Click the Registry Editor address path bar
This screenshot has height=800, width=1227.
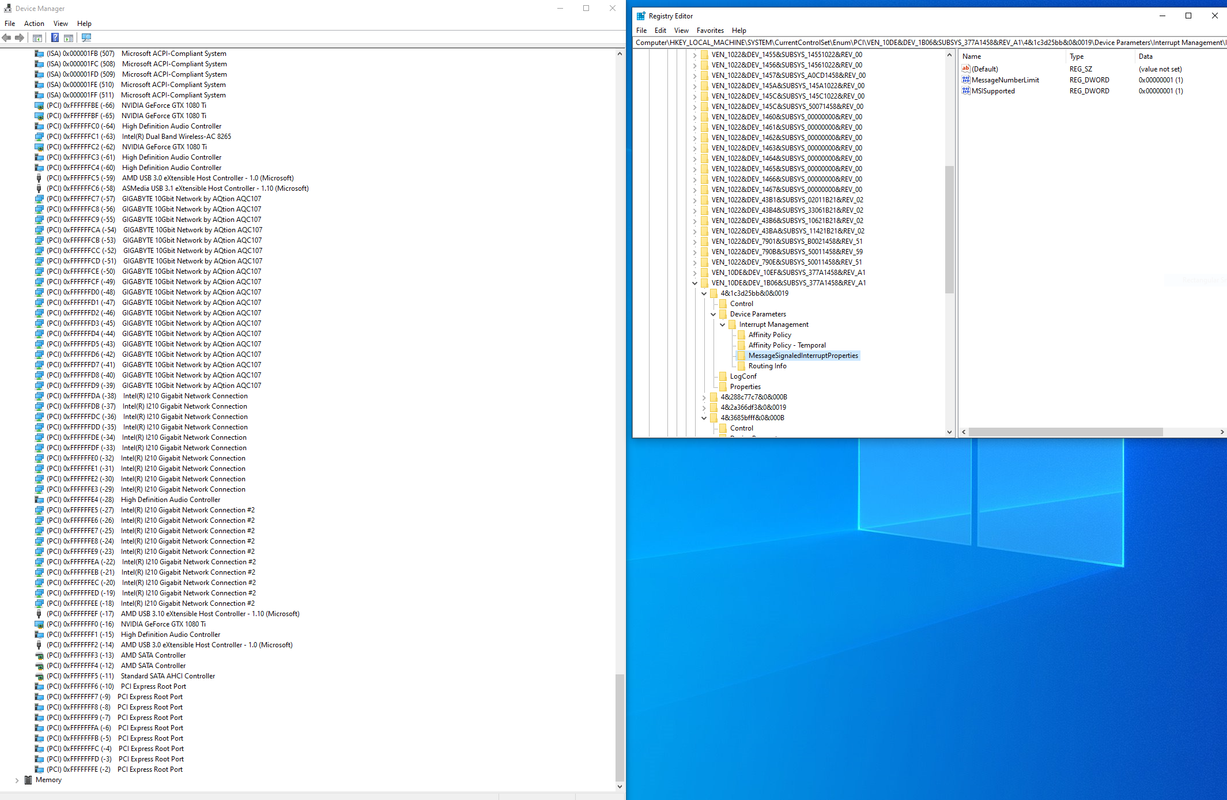pyautogui.click(x=930, y=43)
